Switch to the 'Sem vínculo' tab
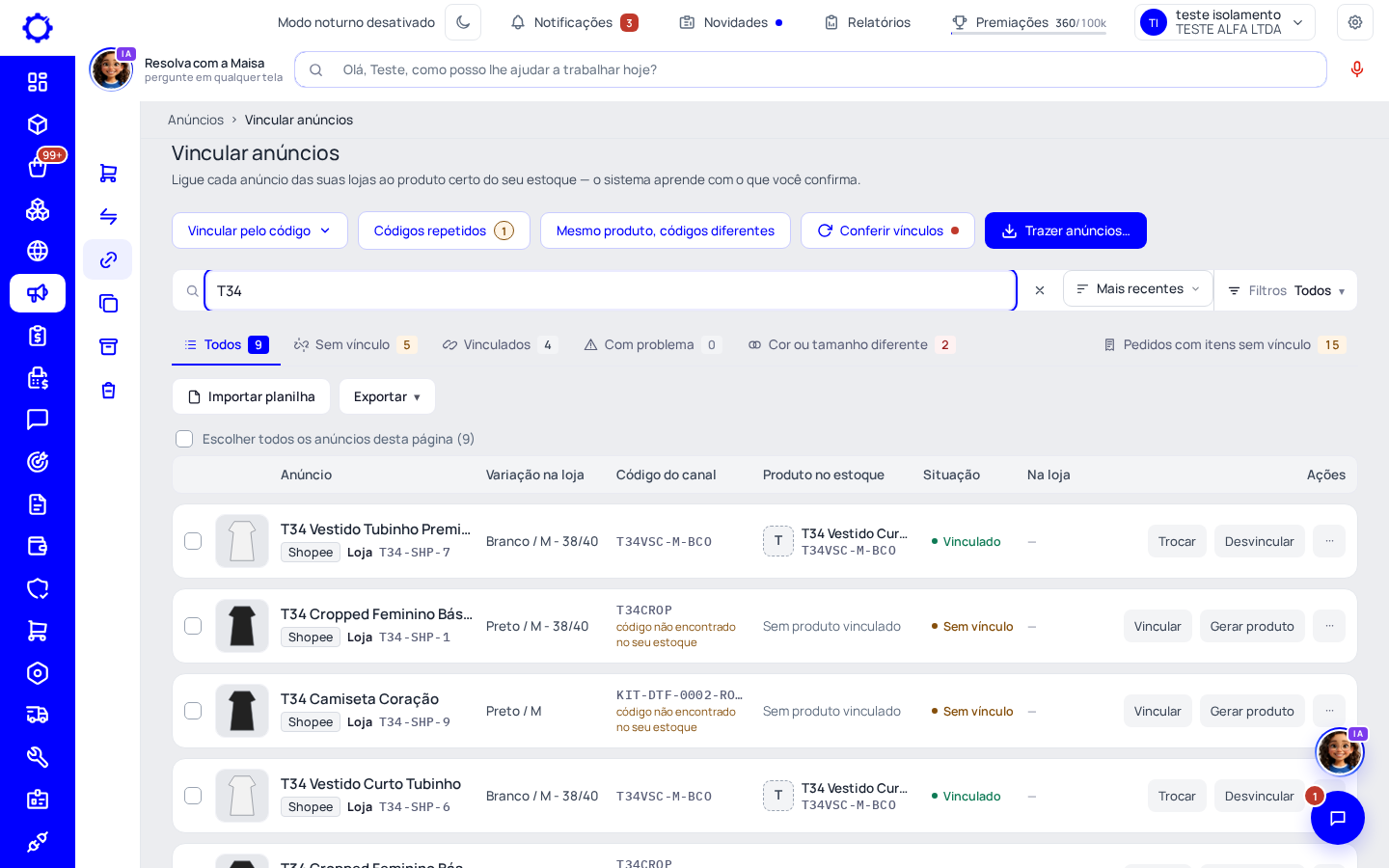Viewport: 1389px width, 868px height. click(x=355, y=344)
